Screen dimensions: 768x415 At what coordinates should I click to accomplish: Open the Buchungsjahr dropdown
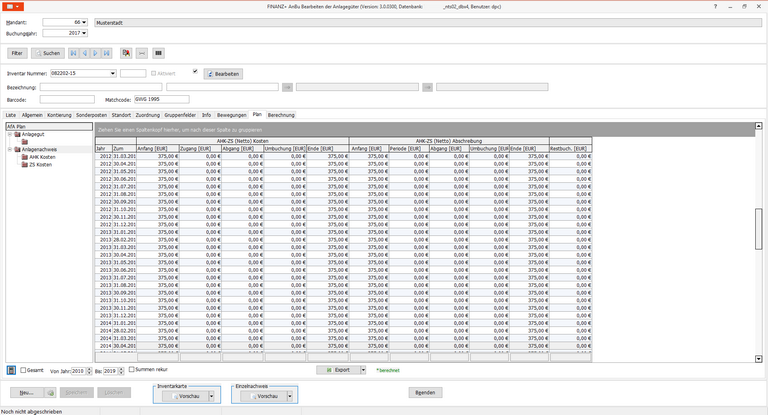point(84,33)
